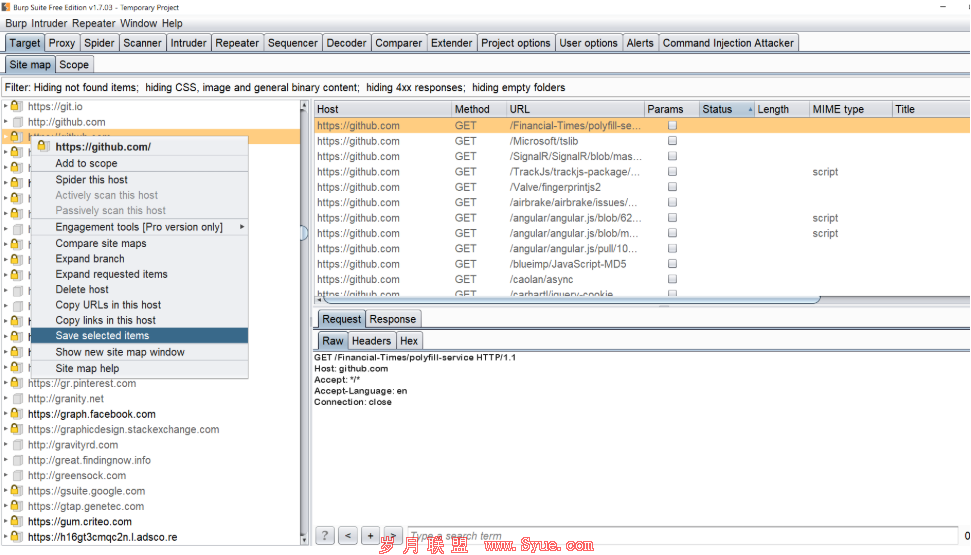971x555 pixels.
Task: Toggle Params checkbox for /caolan/async row
Action: coord(673,279)
